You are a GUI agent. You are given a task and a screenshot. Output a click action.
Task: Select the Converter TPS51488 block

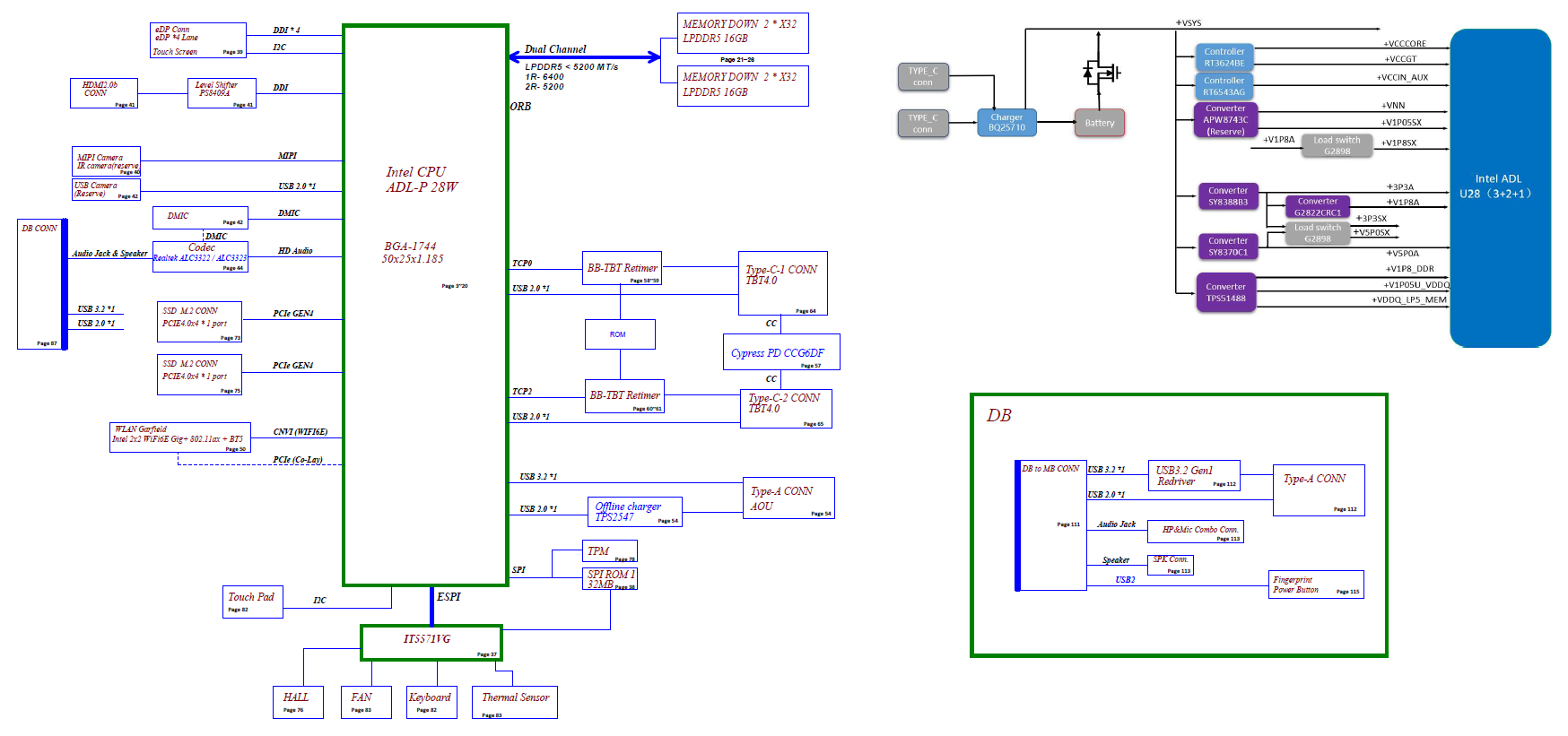coord(1226,293)
